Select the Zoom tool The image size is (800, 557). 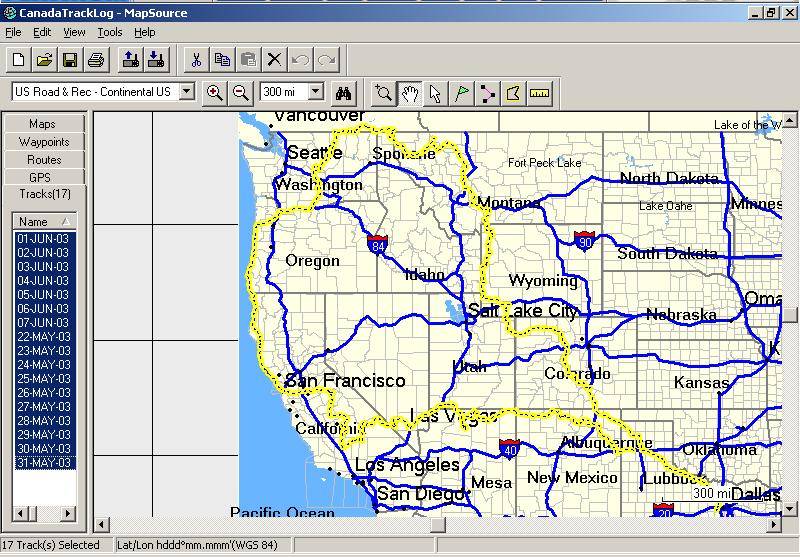tap(384, 93)
